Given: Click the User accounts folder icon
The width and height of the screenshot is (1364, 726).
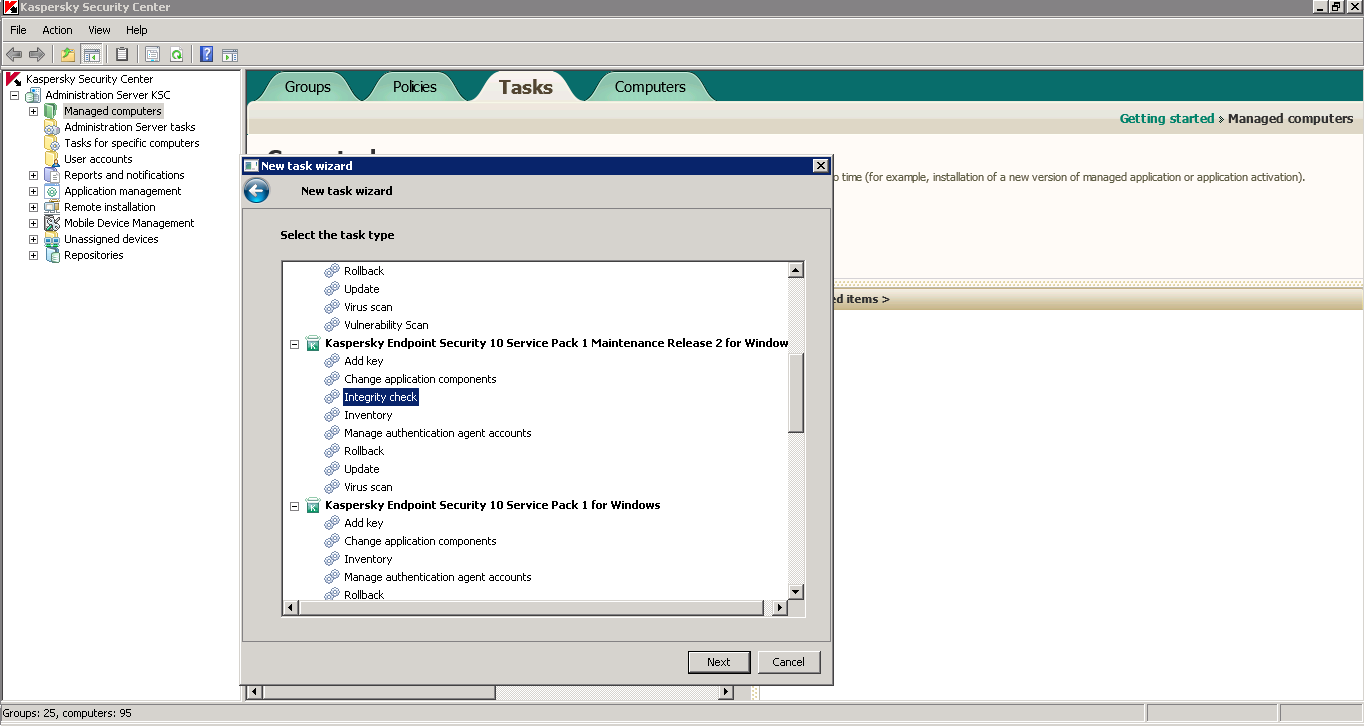Looking at the screenshot, I should click(x=52, y=159).
